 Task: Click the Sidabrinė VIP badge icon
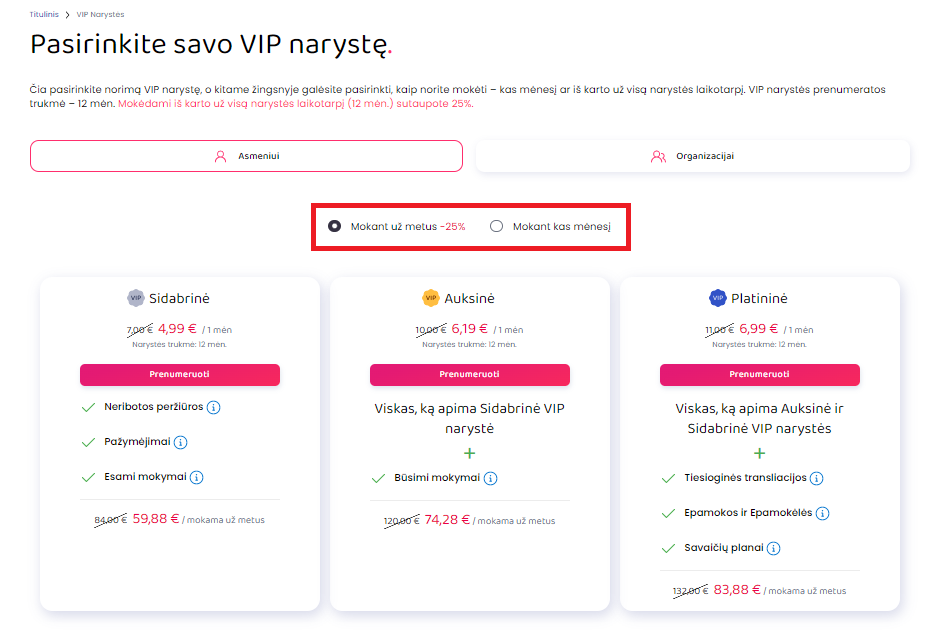point(136,298)
